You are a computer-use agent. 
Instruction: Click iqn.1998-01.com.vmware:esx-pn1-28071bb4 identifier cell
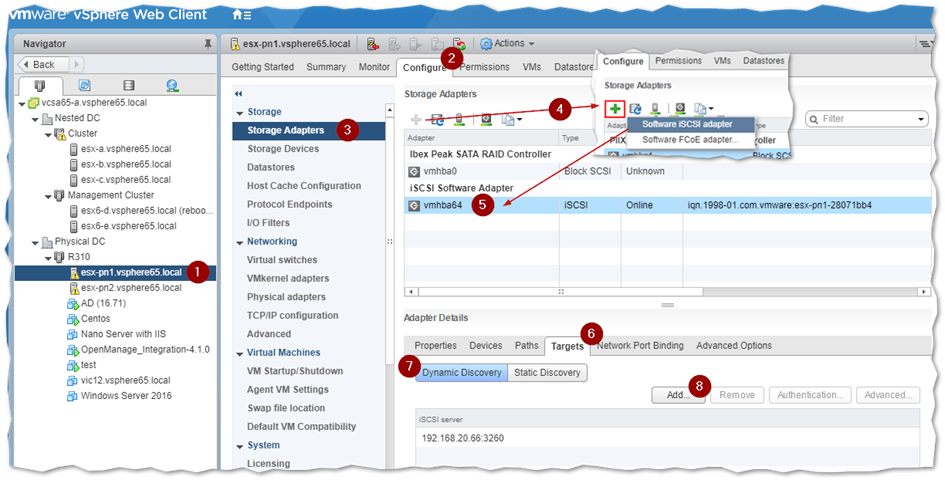779,205
